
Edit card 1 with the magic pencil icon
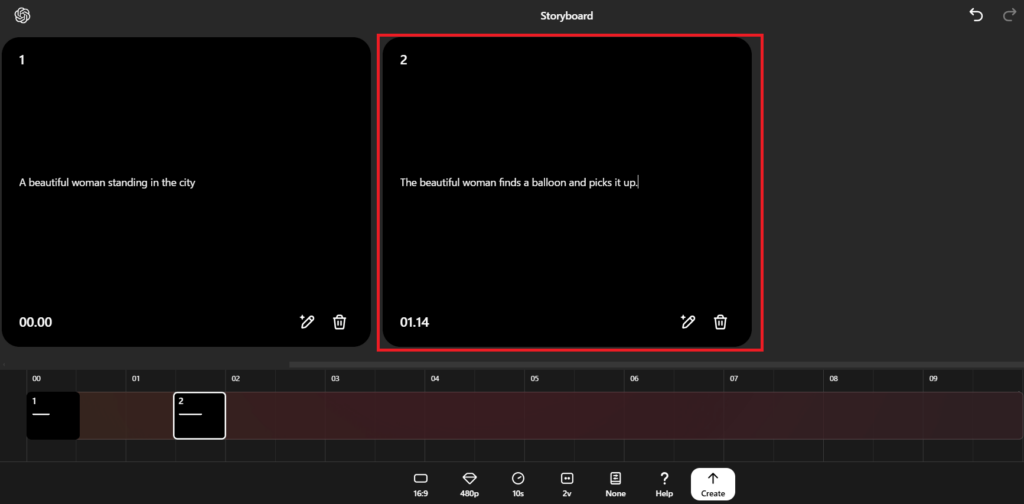pyautogui.click(x=307, y=321)
